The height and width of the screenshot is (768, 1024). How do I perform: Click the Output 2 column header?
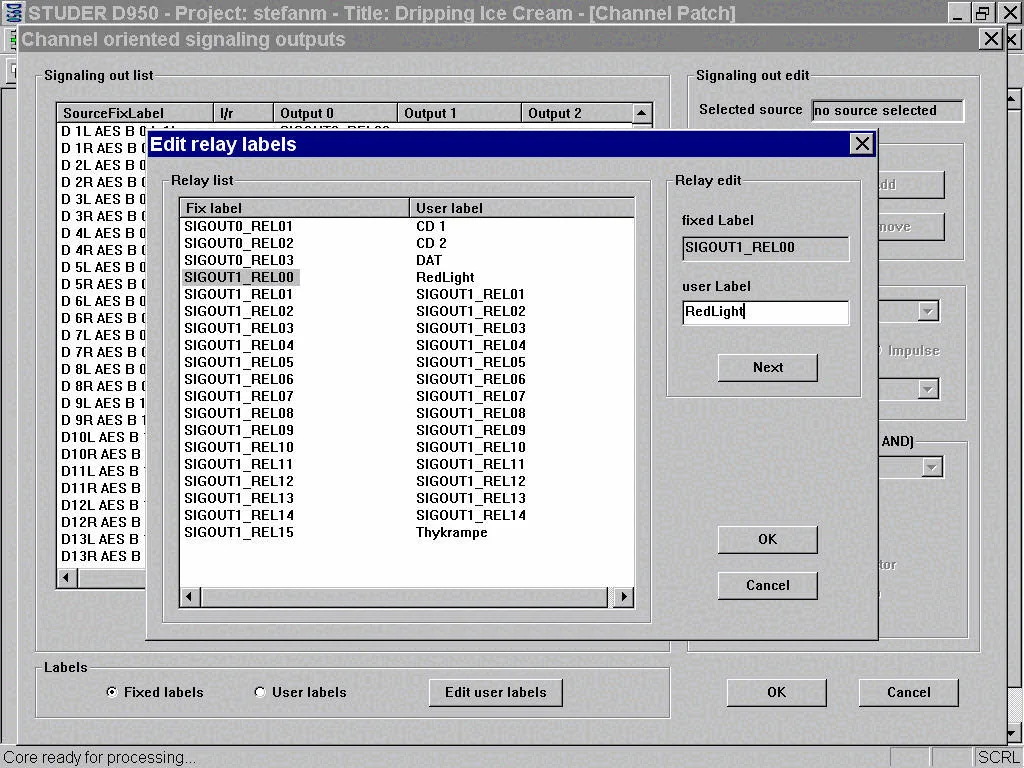point(577,113)
